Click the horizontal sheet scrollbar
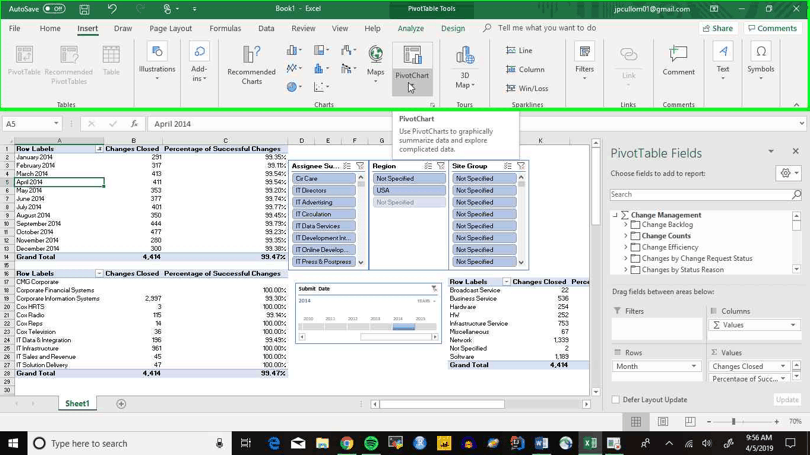The width and height of the screenshot is (811, 456). coord(442,404)
